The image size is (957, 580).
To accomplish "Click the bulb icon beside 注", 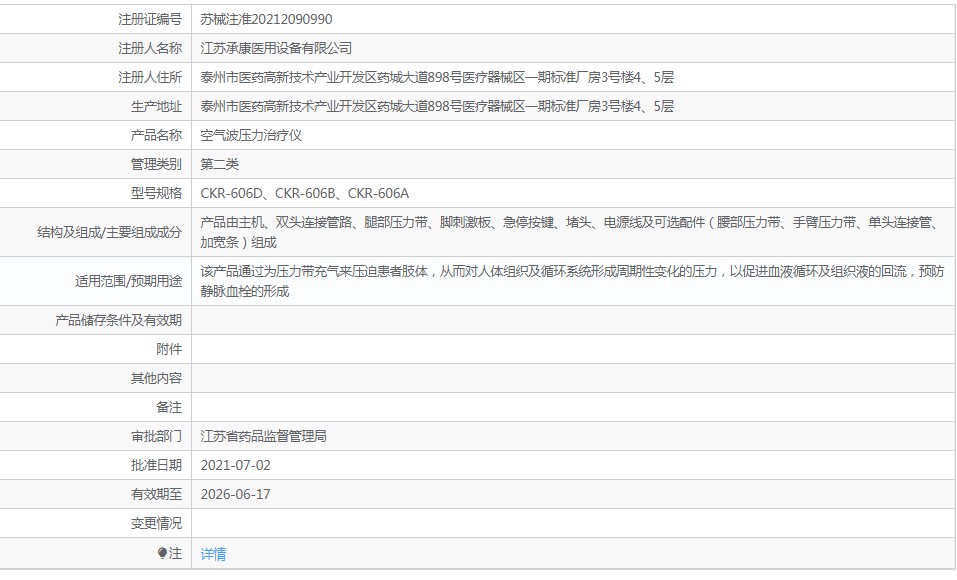I will (x=162, y=553).
